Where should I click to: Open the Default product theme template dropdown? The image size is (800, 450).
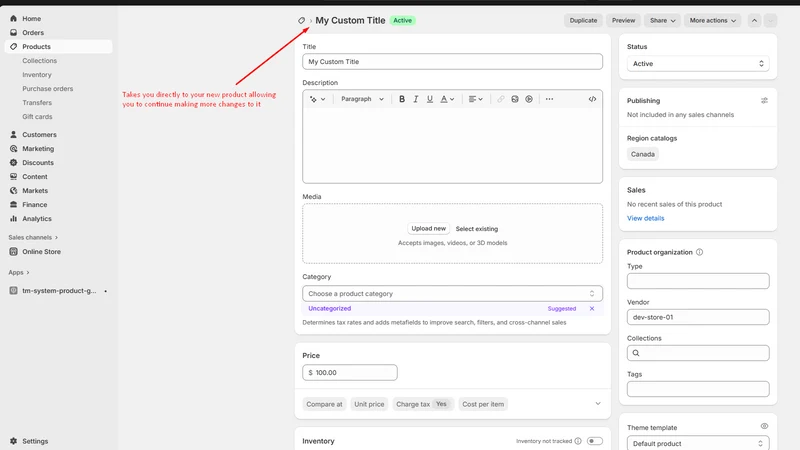tap(698, 443)
